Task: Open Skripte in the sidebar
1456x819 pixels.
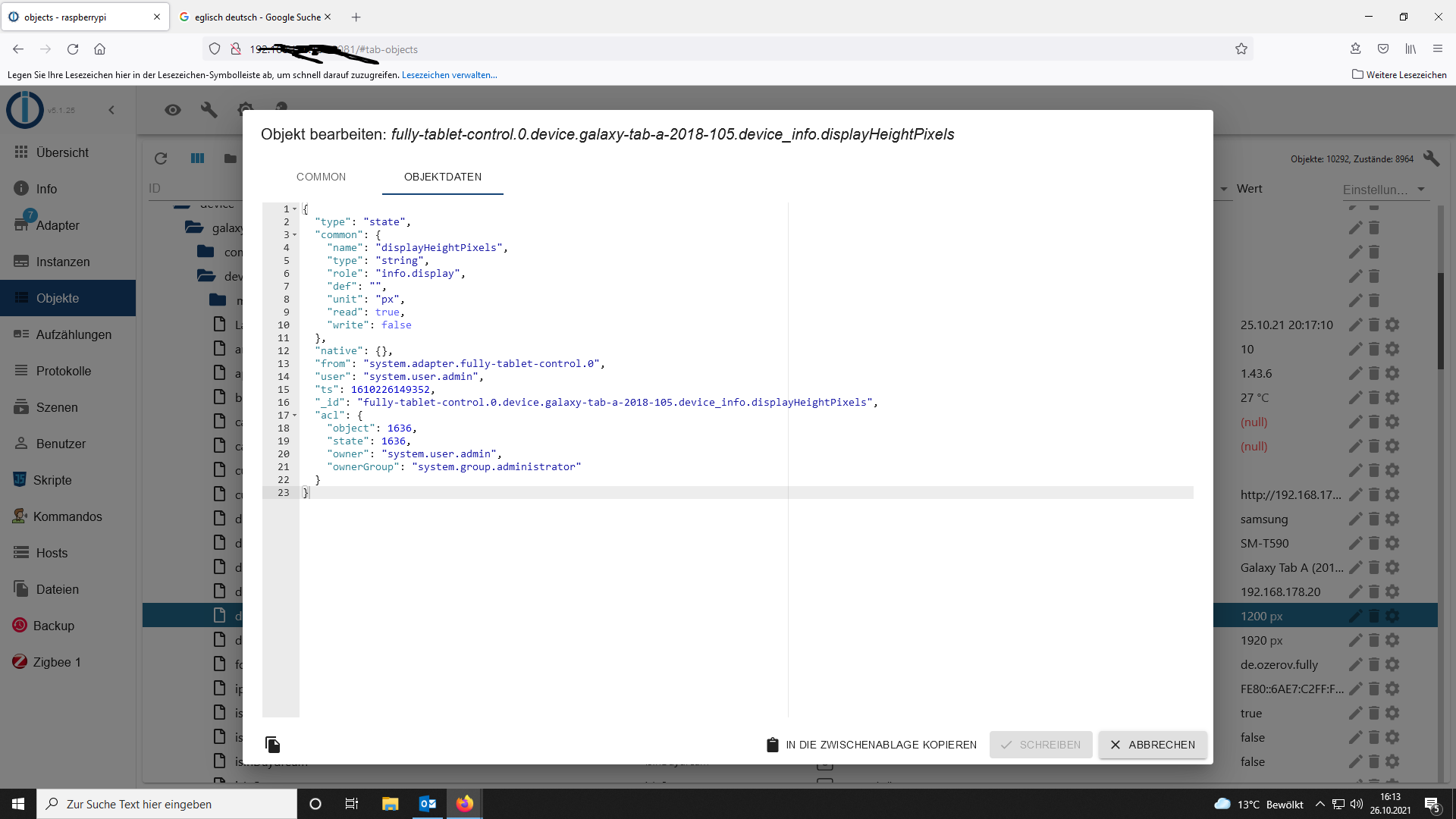Action: click(68, 480)
